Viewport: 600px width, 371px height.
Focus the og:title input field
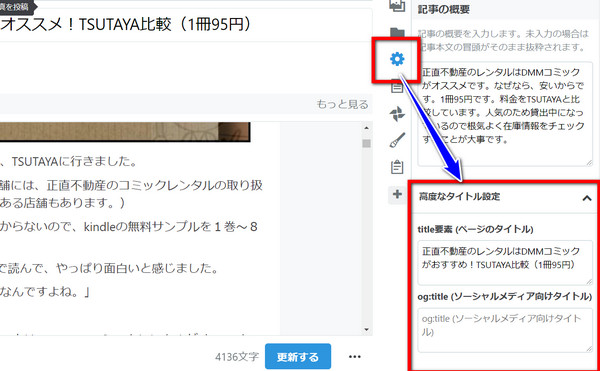coord(505,330)
